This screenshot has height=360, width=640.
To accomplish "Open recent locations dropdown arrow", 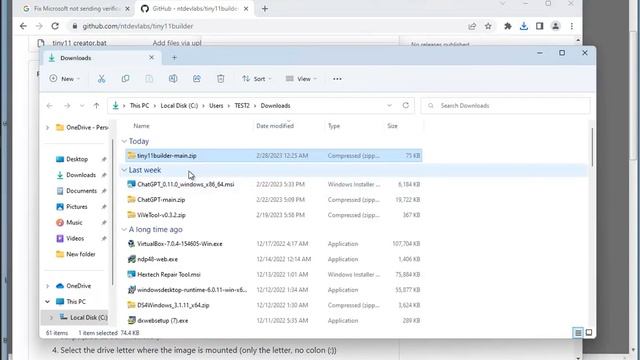I will point(82,106).
